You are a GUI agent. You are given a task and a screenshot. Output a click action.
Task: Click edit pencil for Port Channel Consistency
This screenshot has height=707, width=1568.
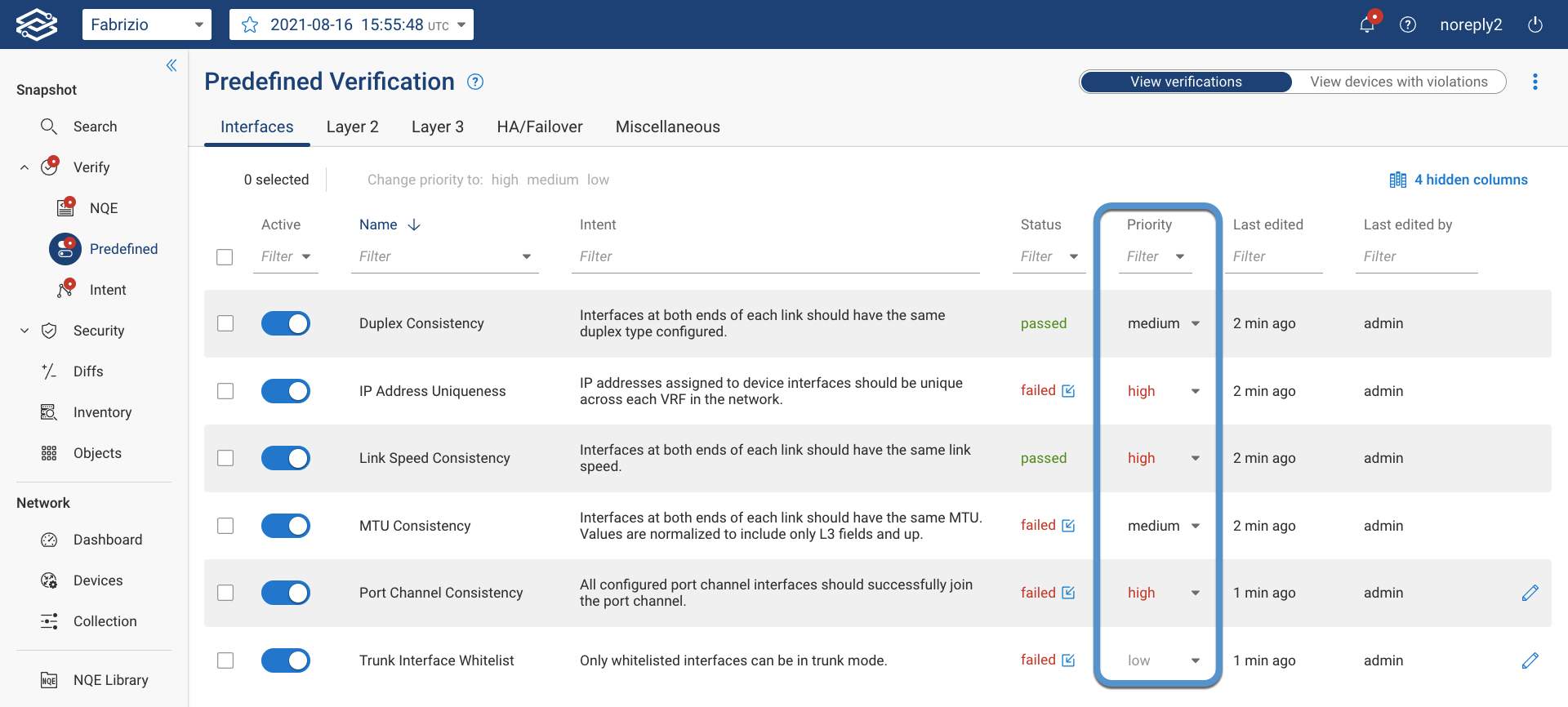point(1530,593)
